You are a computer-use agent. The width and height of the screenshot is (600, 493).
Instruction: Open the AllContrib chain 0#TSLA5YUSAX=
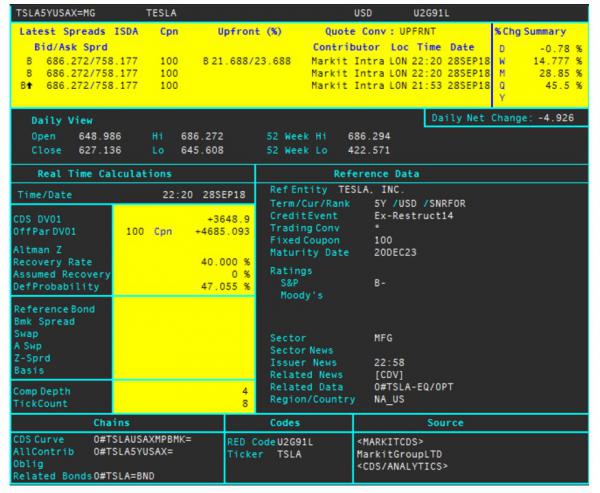tap(133, 451)
